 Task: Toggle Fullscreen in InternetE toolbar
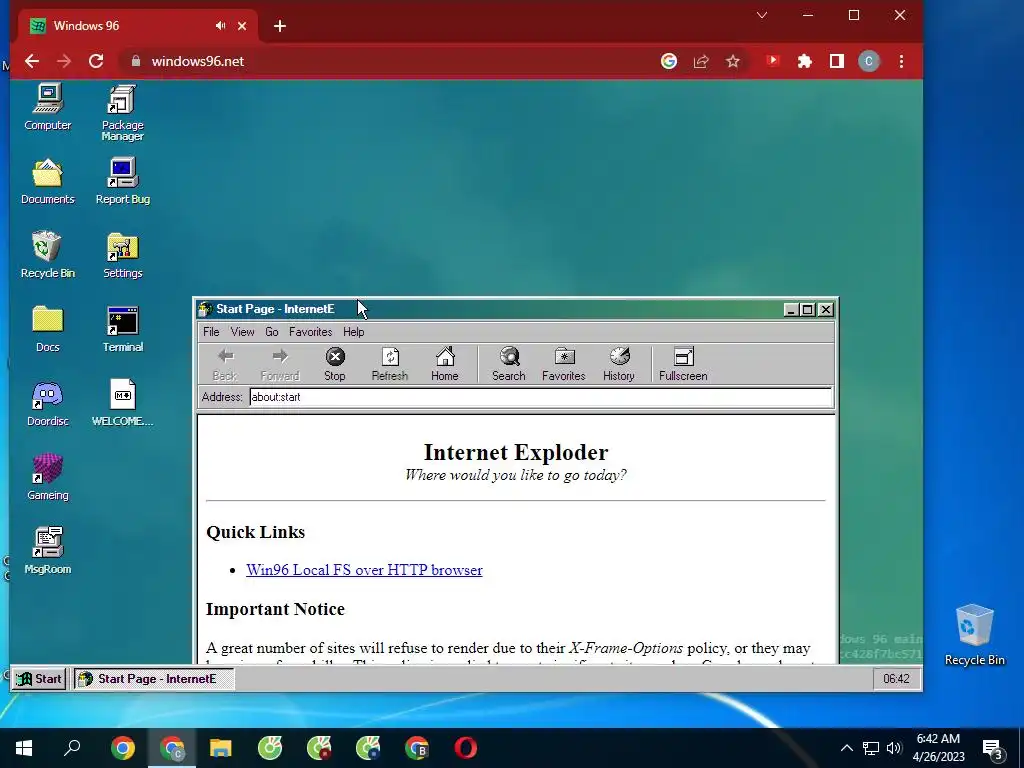coord(683,364)
